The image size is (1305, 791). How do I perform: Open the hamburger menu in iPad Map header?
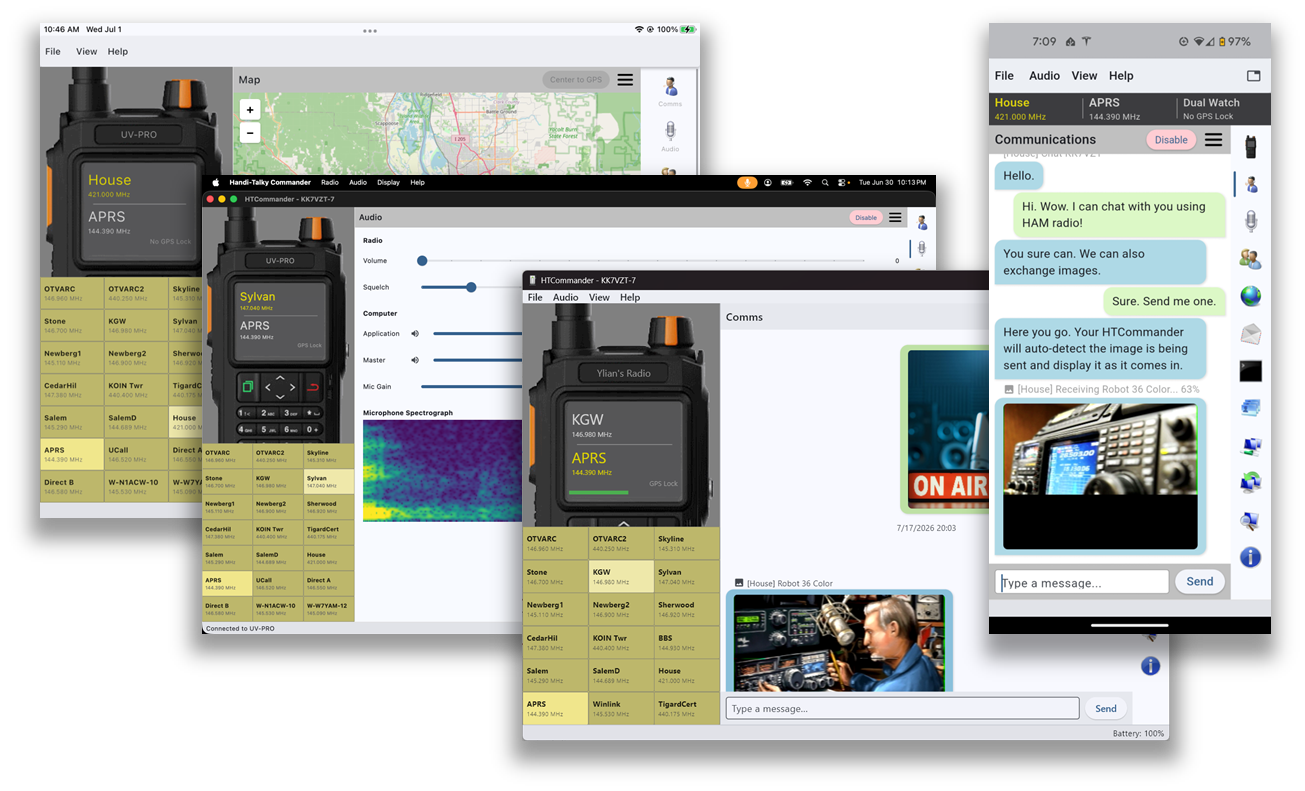tap(625, 80)
